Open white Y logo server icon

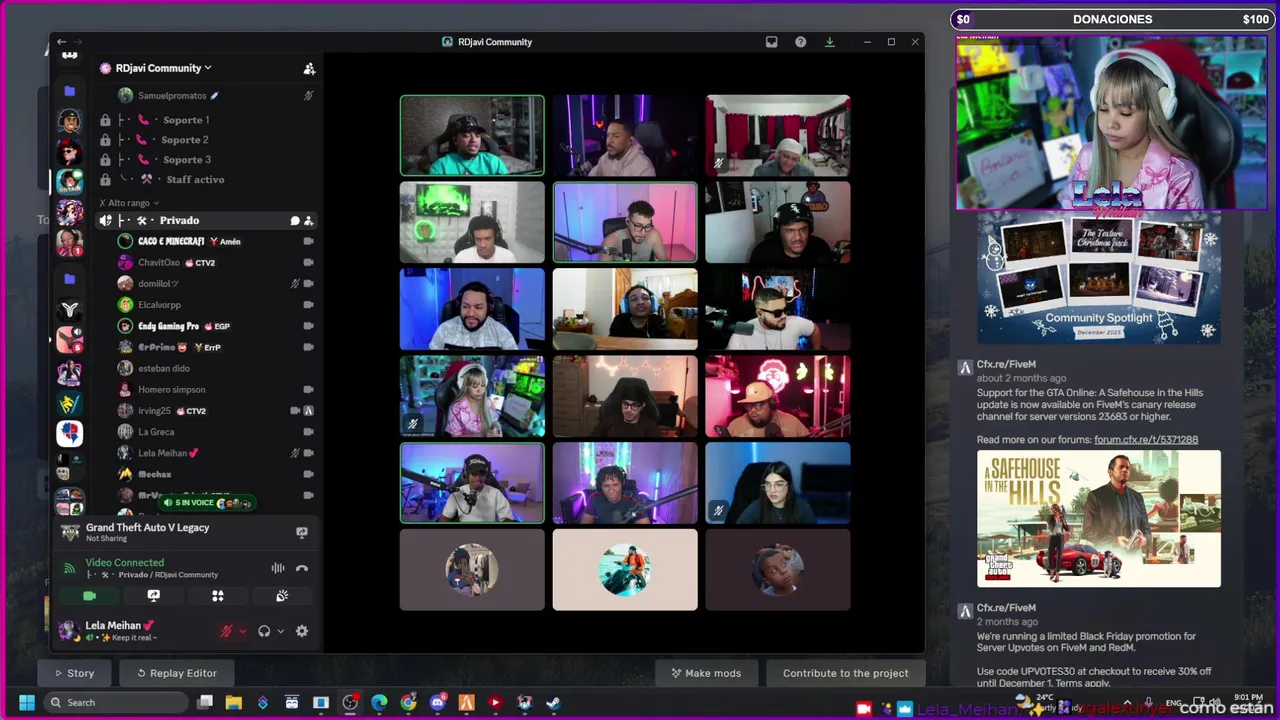[69, 310]
